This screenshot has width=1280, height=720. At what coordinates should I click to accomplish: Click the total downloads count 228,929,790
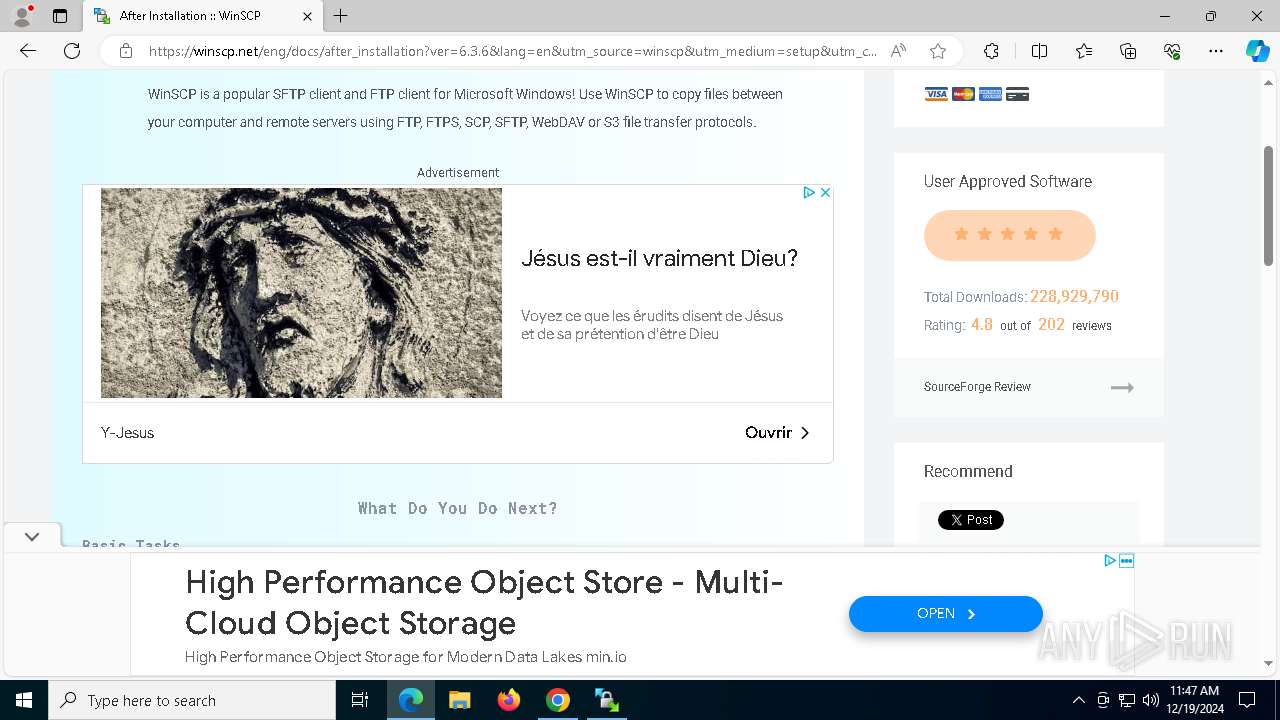[x=1074, y=296]
